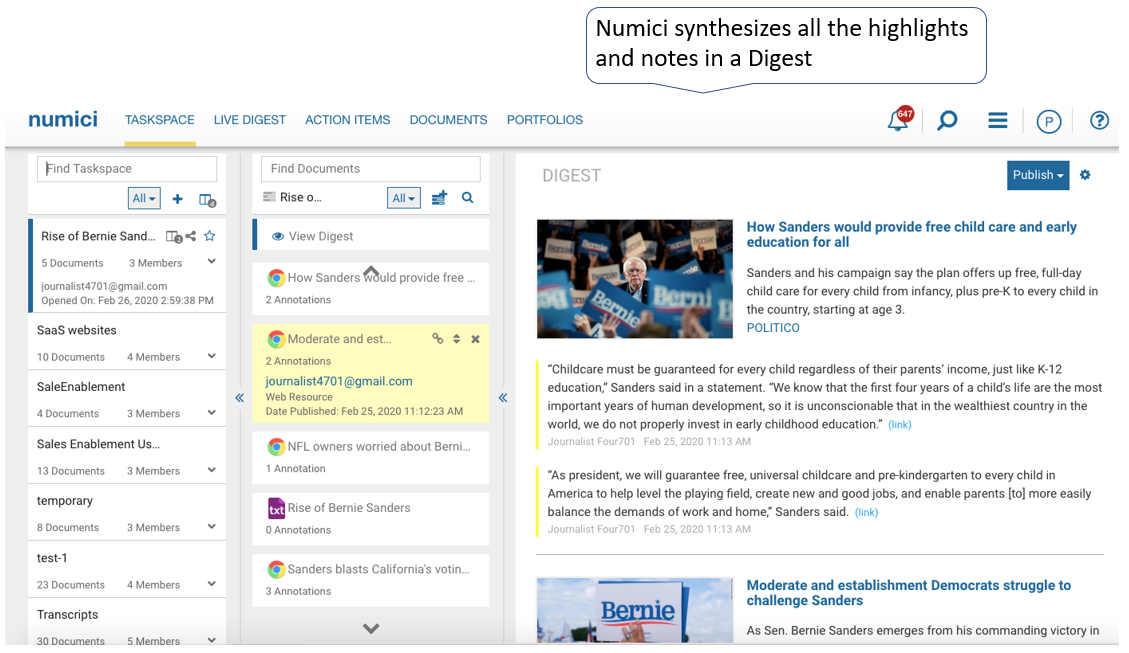Type in the Find Documents search field
The width and height of the screenshot is (1129, 653).
pyautogui.click(x=370, y=168)
